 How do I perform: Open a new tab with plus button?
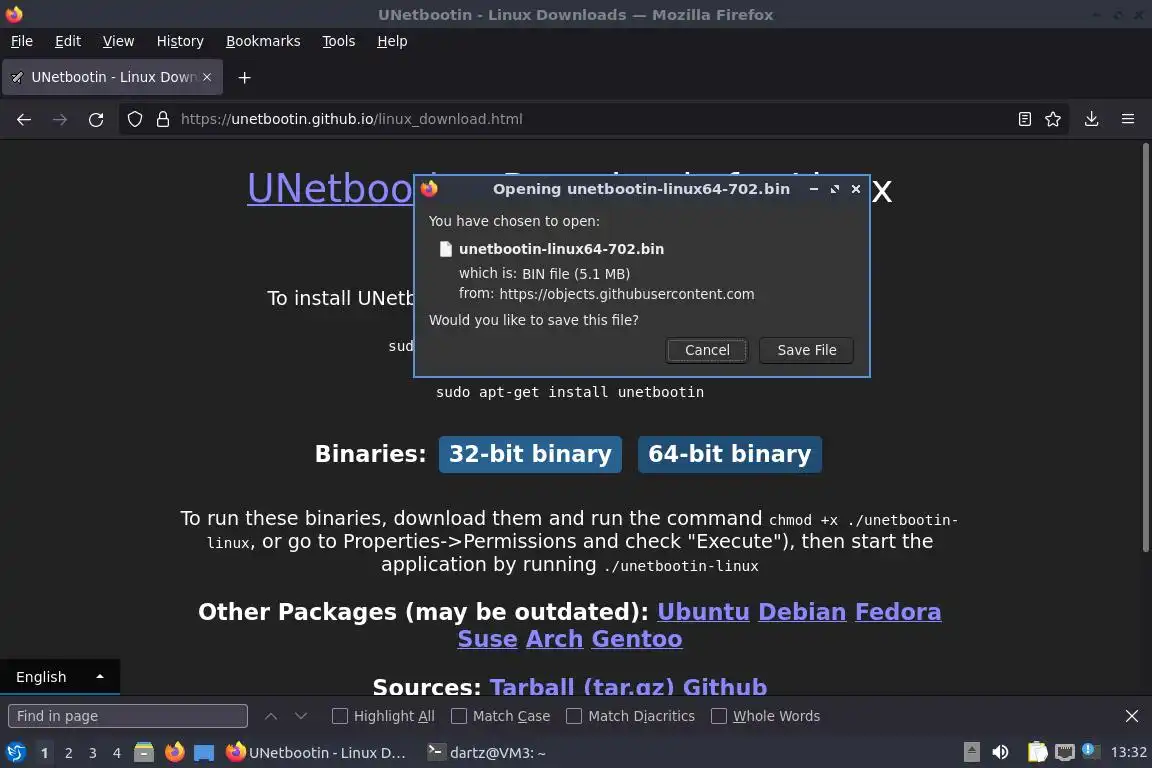pyautogui.click(x=245, y=77)
